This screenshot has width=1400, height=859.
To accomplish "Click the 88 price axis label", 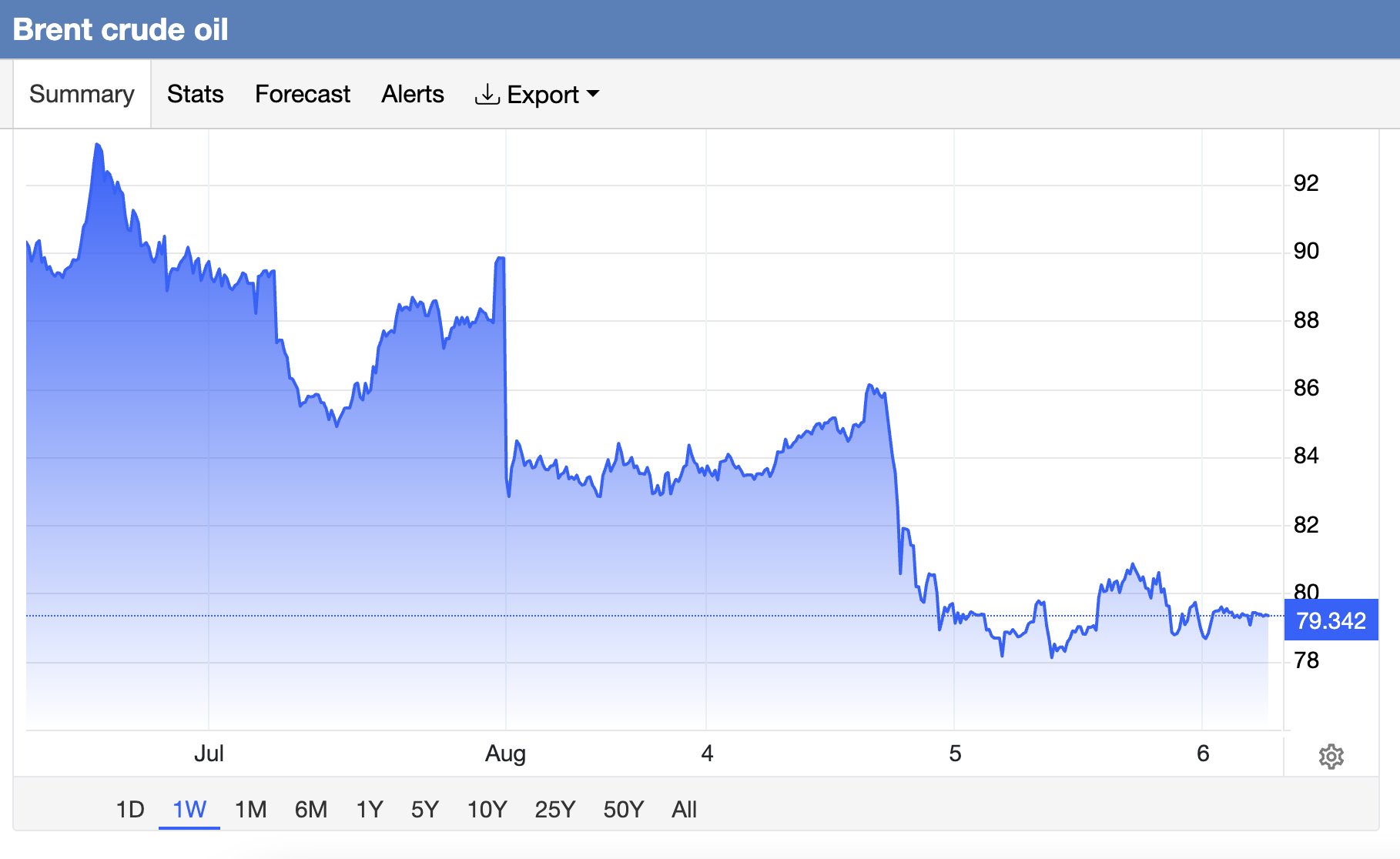I will point(1306,319).
